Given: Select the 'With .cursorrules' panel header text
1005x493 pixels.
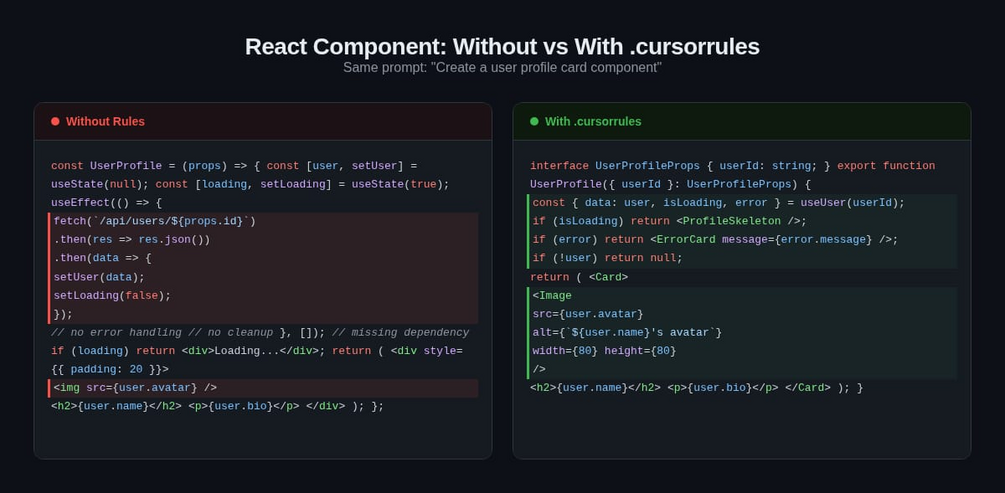Looking at the screenshot, I should (593, 121).
